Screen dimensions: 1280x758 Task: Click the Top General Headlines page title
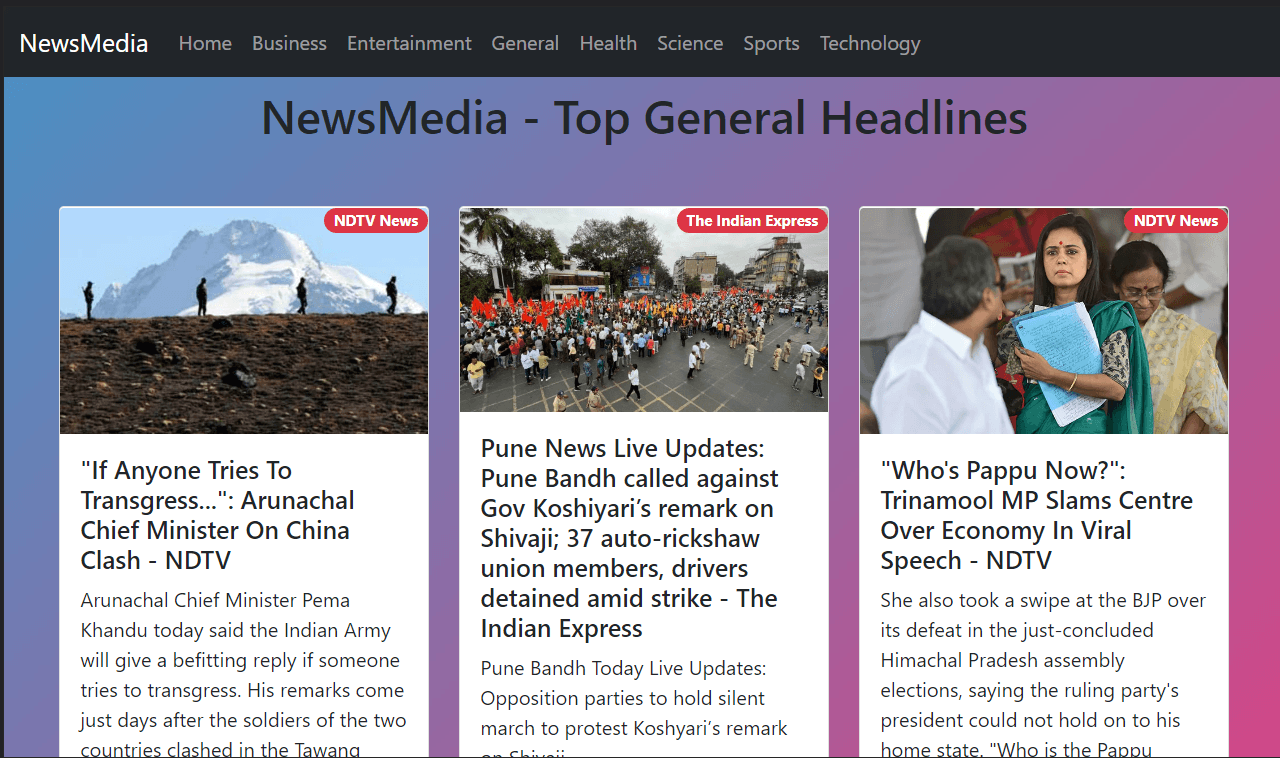coord(644,118)
